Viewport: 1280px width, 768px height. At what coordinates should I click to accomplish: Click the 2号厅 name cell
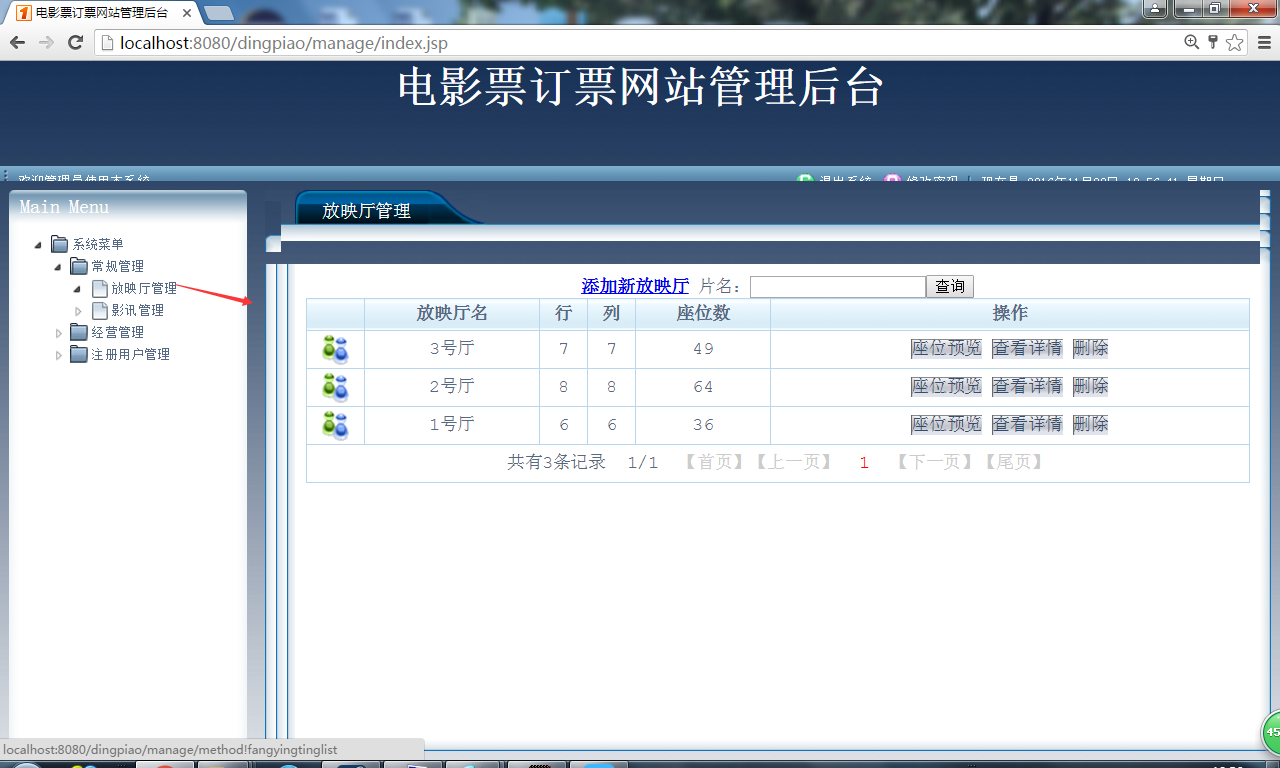(452, 387)
